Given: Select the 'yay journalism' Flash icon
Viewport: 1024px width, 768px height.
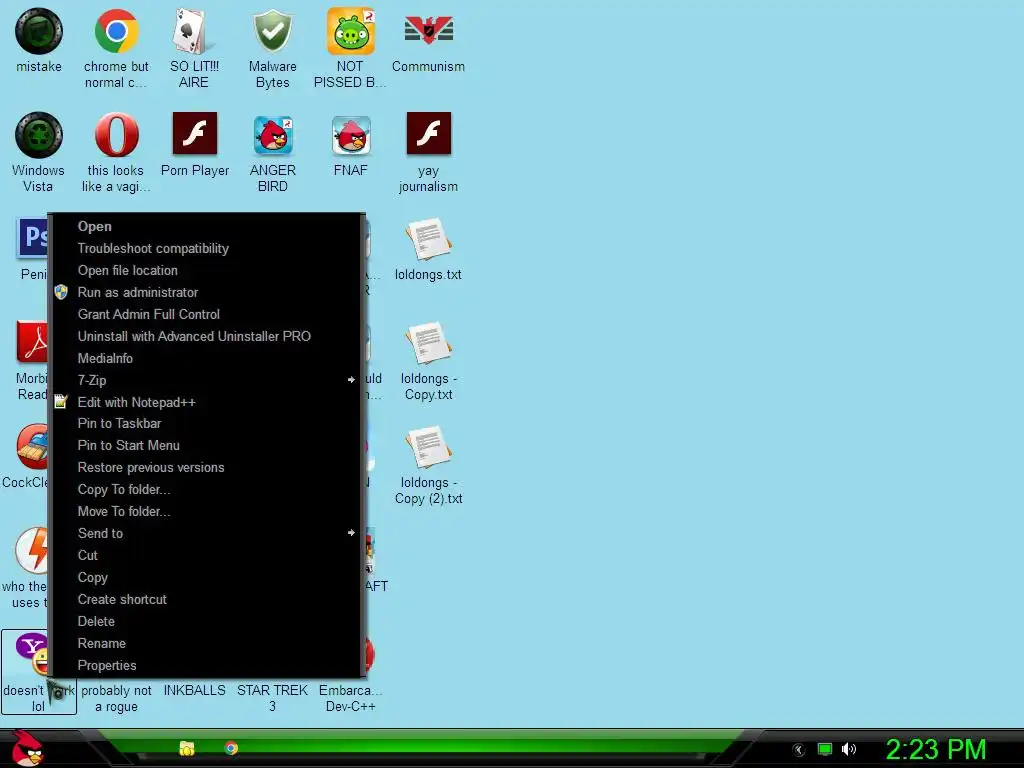Looking at the screenshot, I should [x=428, y=134].
